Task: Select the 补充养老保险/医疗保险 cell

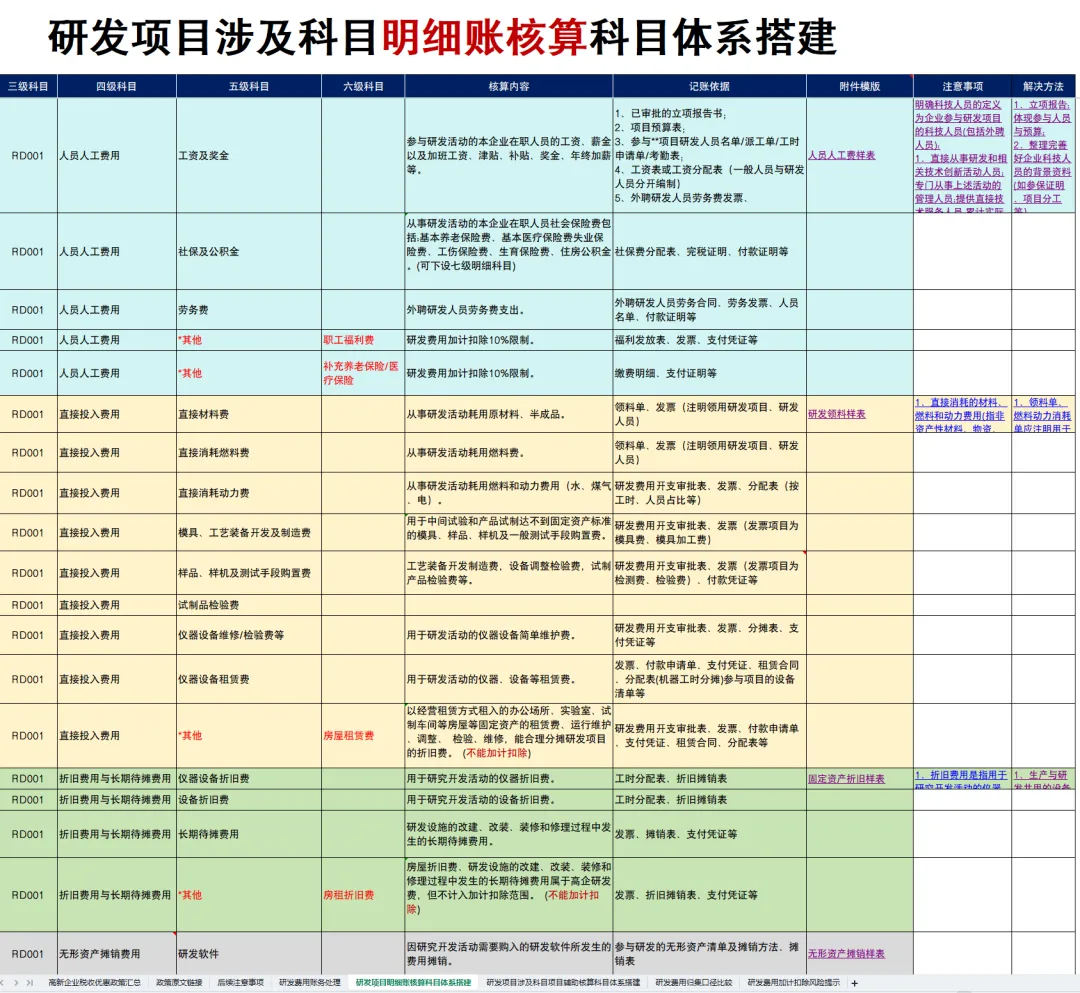Action: (x=363, y=373)
